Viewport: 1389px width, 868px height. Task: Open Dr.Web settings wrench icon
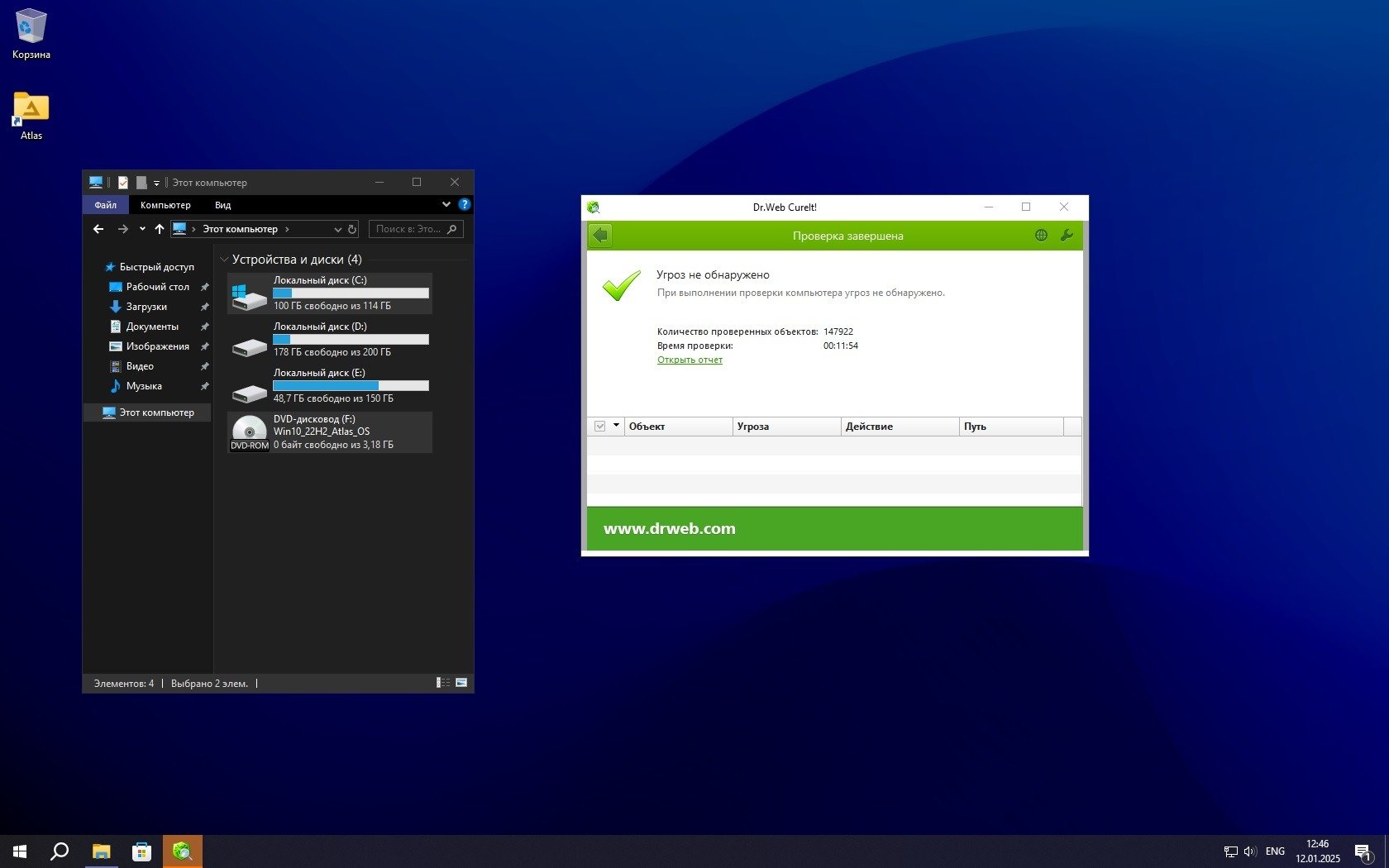point(1067,236)
